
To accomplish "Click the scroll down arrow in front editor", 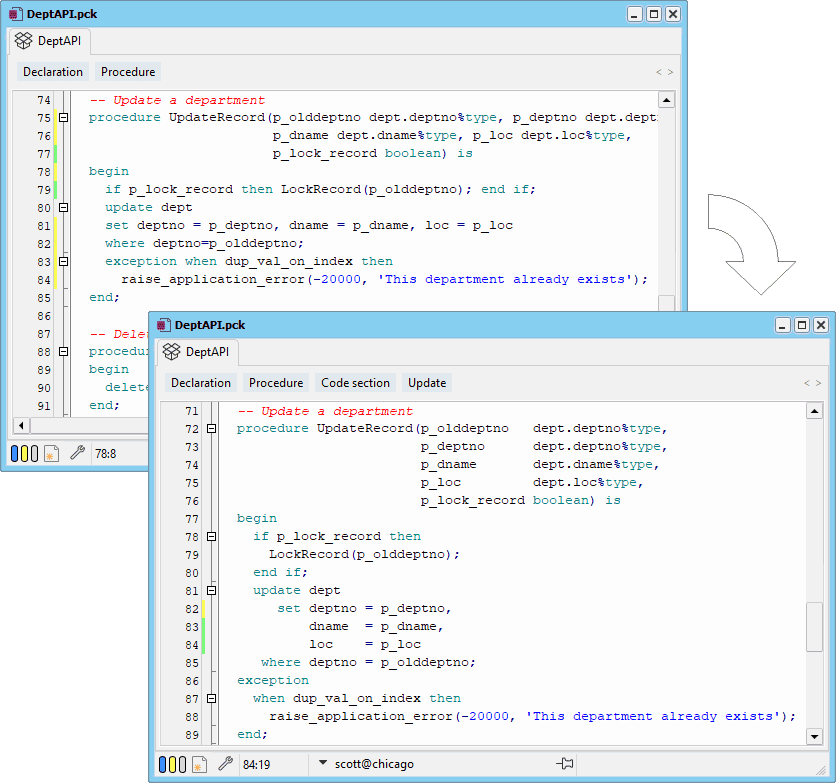I will click(x=814, y=737).
